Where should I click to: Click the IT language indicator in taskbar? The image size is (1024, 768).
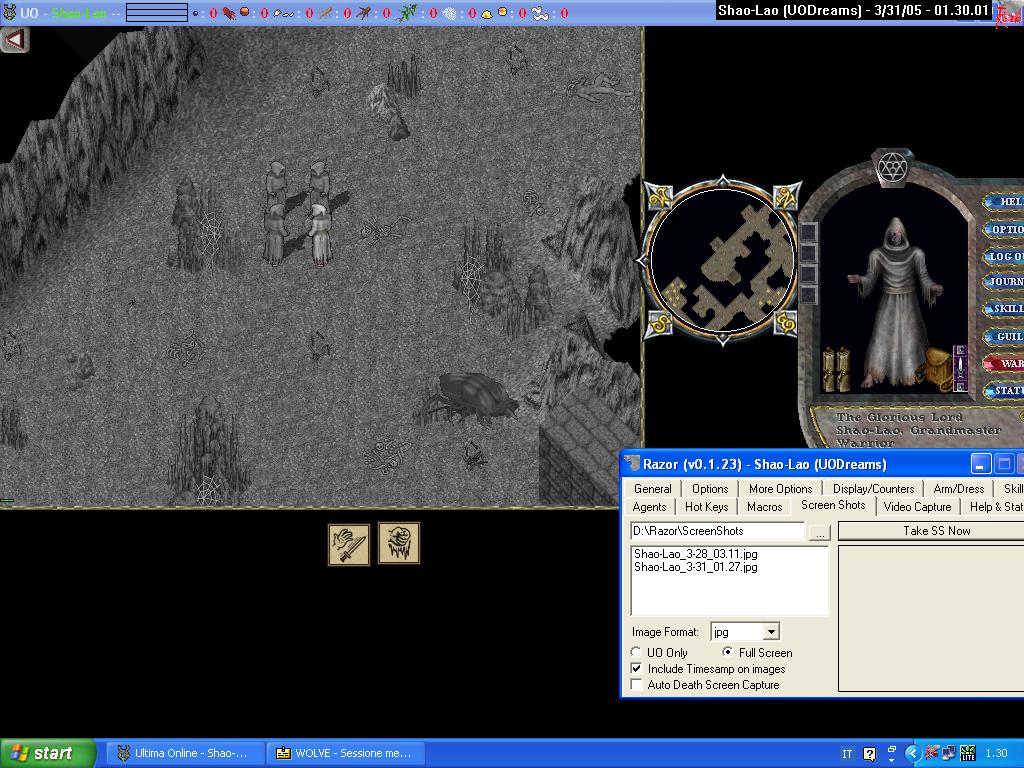(847, 754)
